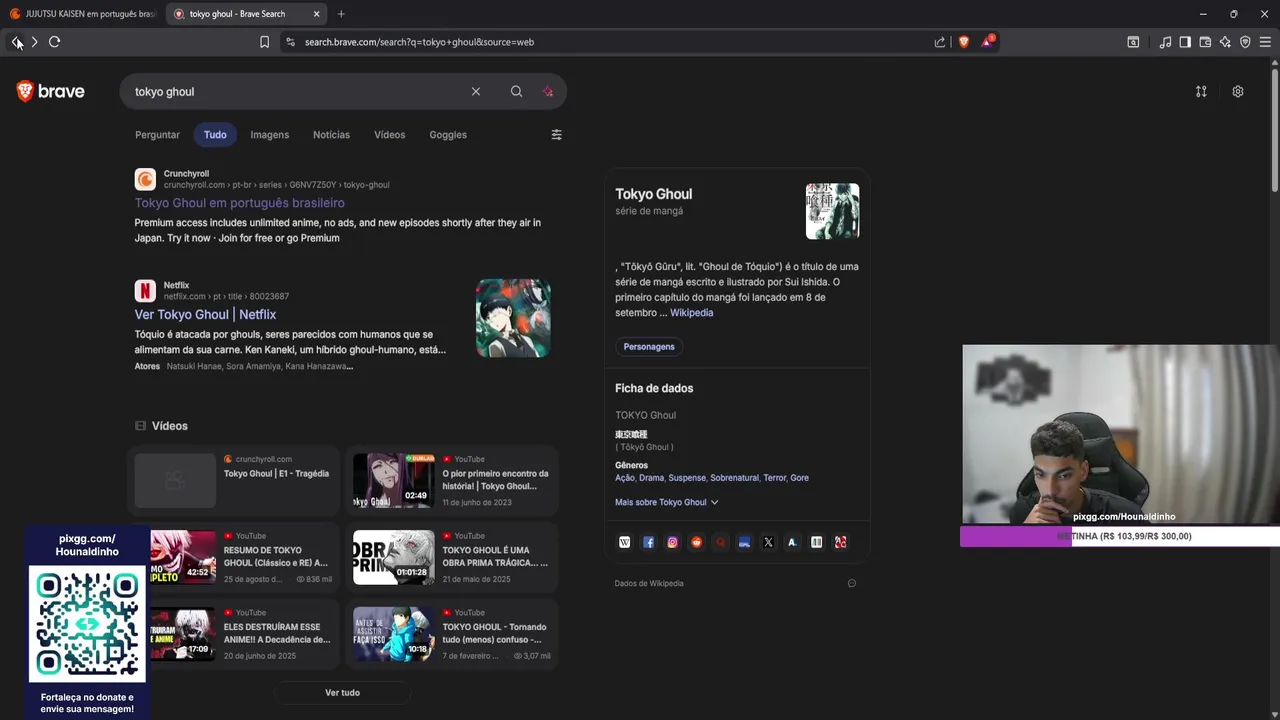Screen dimensions: 1280x720
Task: Open Brave Shields panel
Action: coord(964,42)
